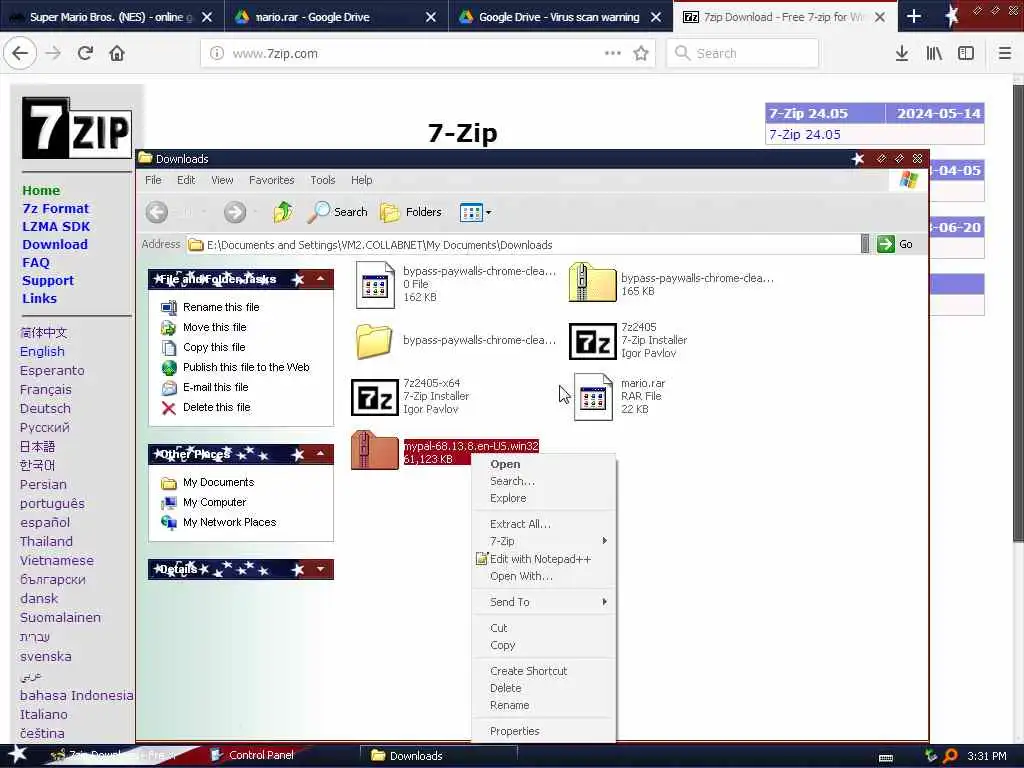Select the mario.rar file icon

593,396
